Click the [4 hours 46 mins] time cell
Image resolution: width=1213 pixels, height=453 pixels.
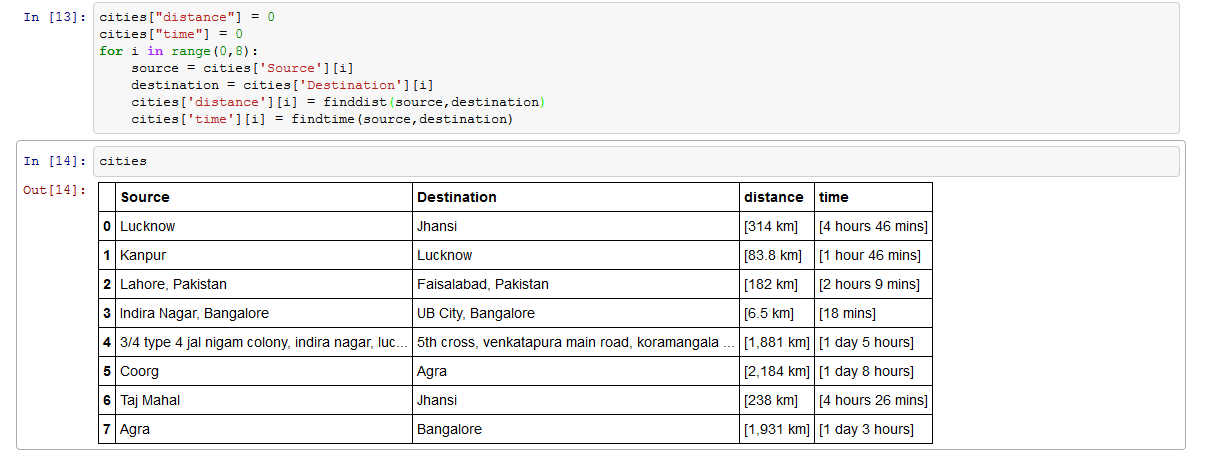pos(873,226)
